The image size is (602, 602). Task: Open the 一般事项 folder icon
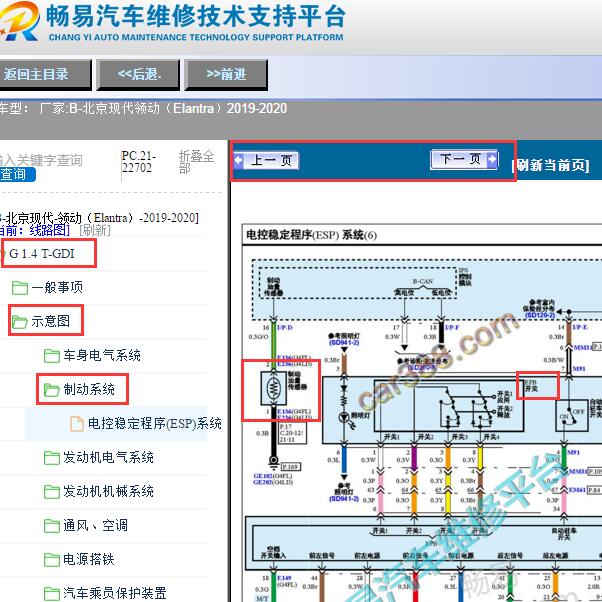coord(20,288)
